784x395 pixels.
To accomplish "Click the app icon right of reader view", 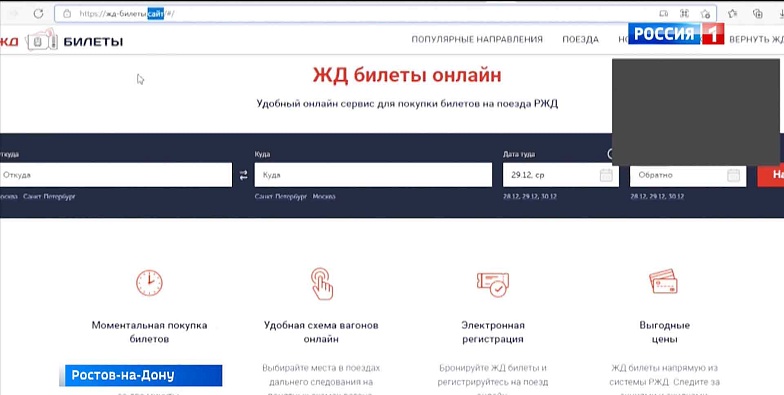I will pos(684,14).
